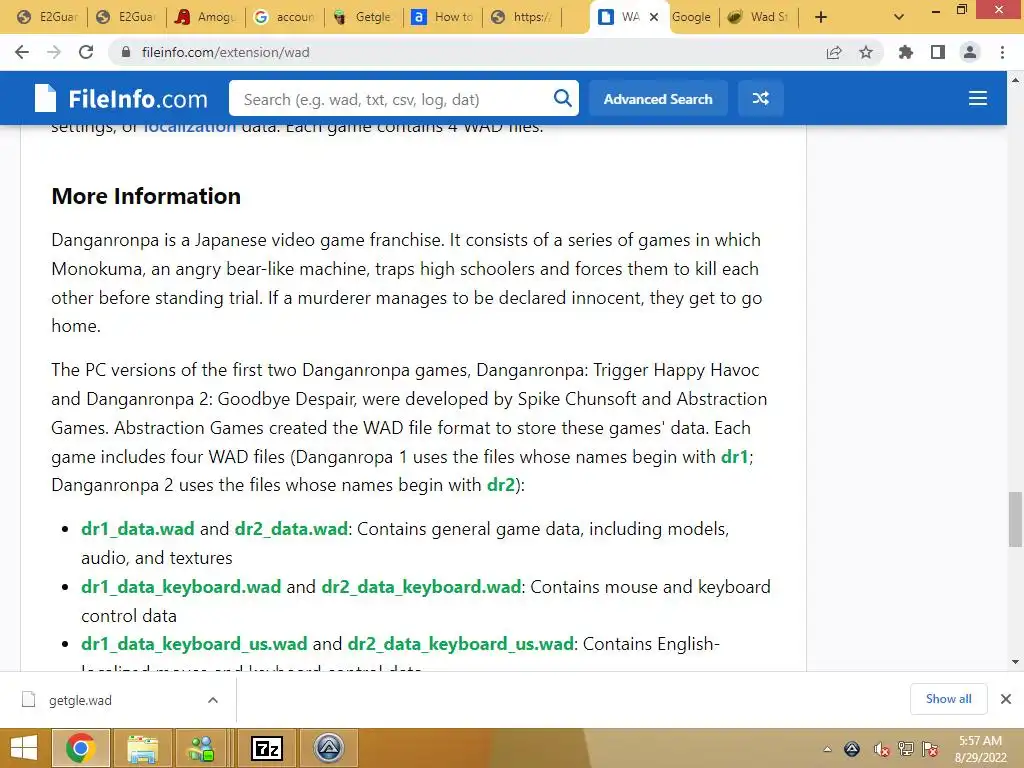
Task: Open the Chrome profile avatar
Action: coord(970,52)
